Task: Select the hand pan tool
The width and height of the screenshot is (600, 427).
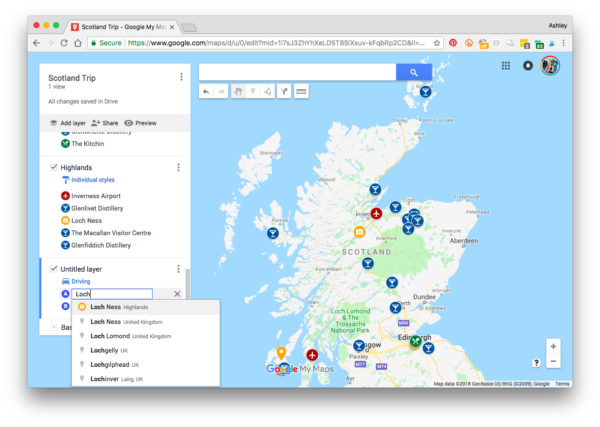Action: tap(238, 91)
